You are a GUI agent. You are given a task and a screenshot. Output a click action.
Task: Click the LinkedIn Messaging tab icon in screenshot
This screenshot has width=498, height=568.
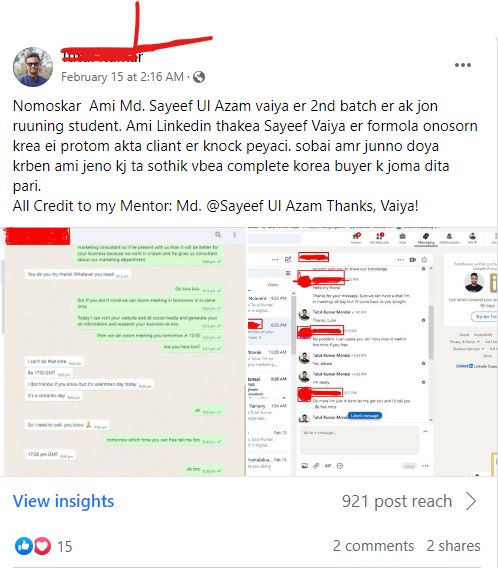click(426, 238)
